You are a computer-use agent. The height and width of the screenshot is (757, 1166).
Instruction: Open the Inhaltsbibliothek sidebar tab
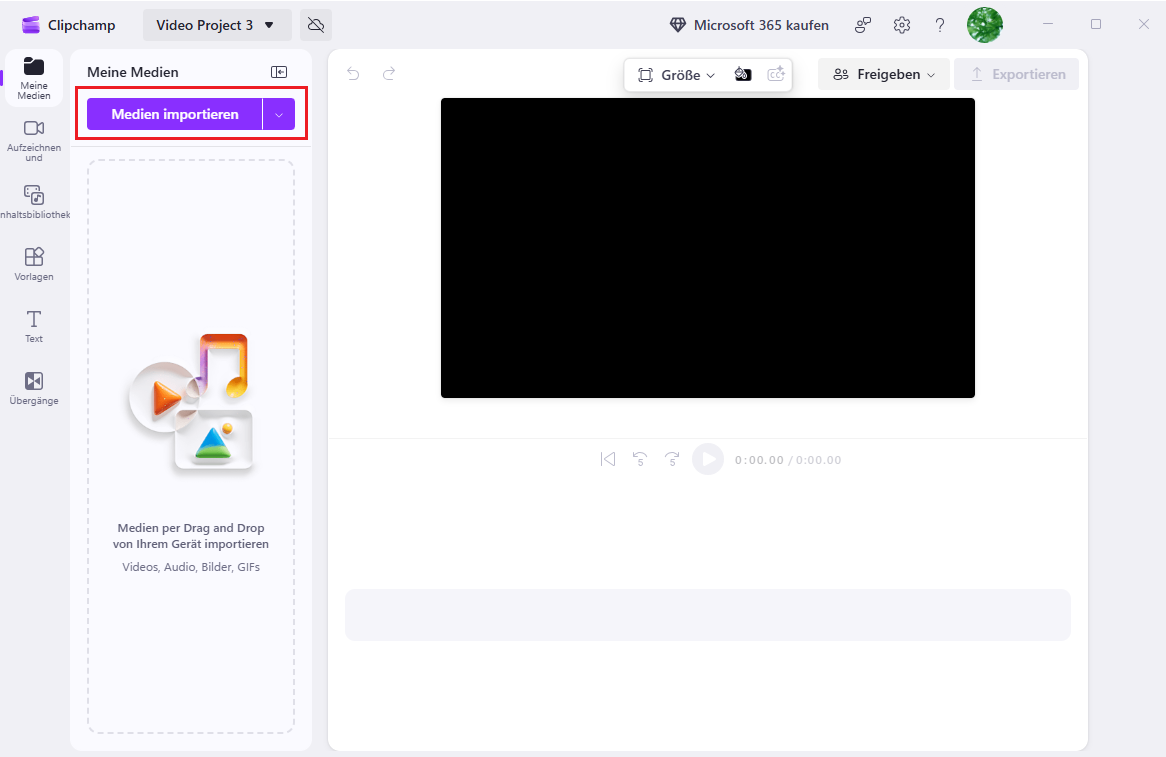[34, 201]
